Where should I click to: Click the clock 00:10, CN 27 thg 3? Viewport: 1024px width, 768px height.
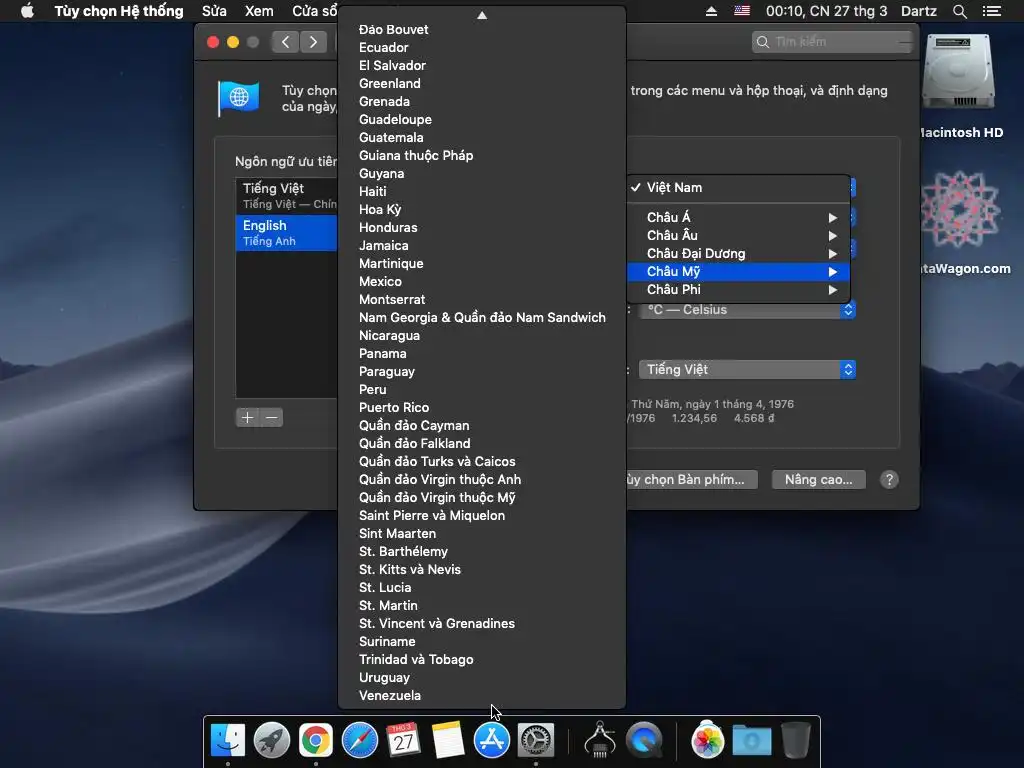tap(827, 11)
